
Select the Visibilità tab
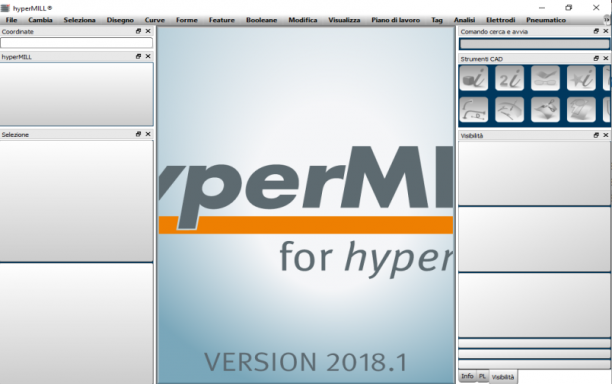(503, 377)
